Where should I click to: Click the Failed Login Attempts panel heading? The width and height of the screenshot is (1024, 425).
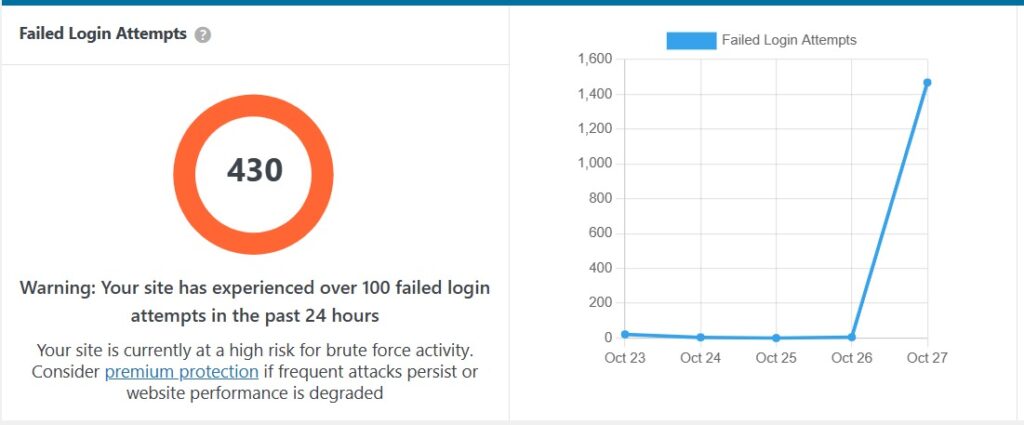click(103, 34)
